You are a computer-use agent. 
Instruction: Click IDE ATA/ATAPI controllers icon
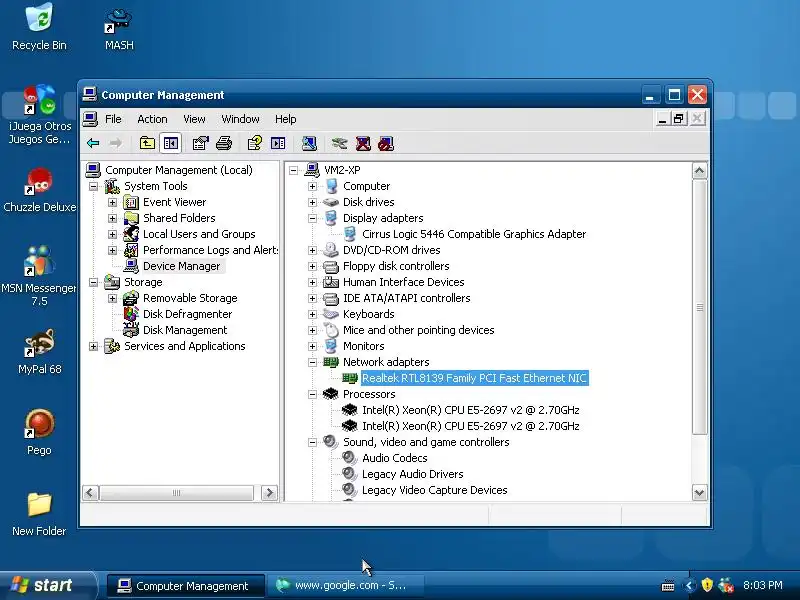click(x=331, y=298)
